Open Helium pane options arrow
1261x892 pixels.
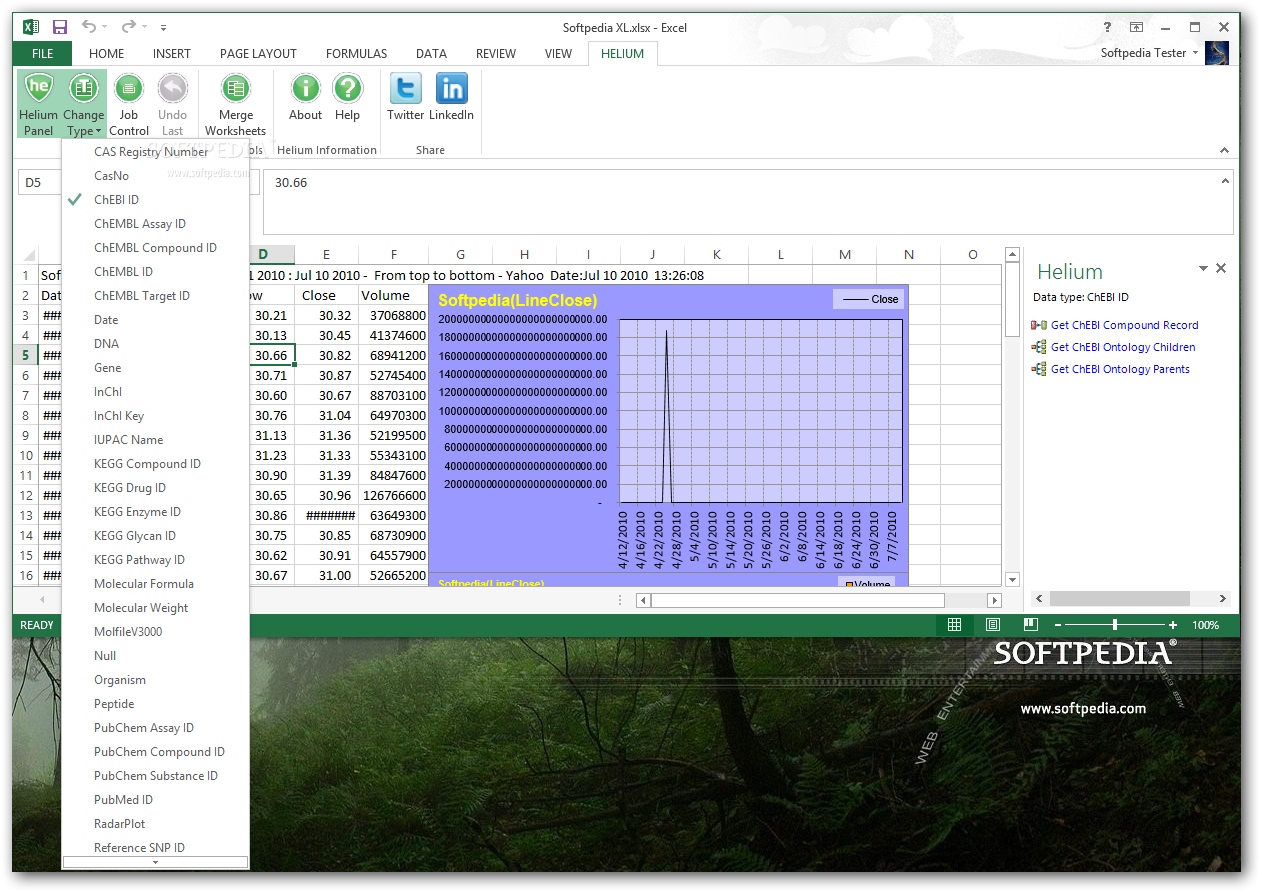1203,269
